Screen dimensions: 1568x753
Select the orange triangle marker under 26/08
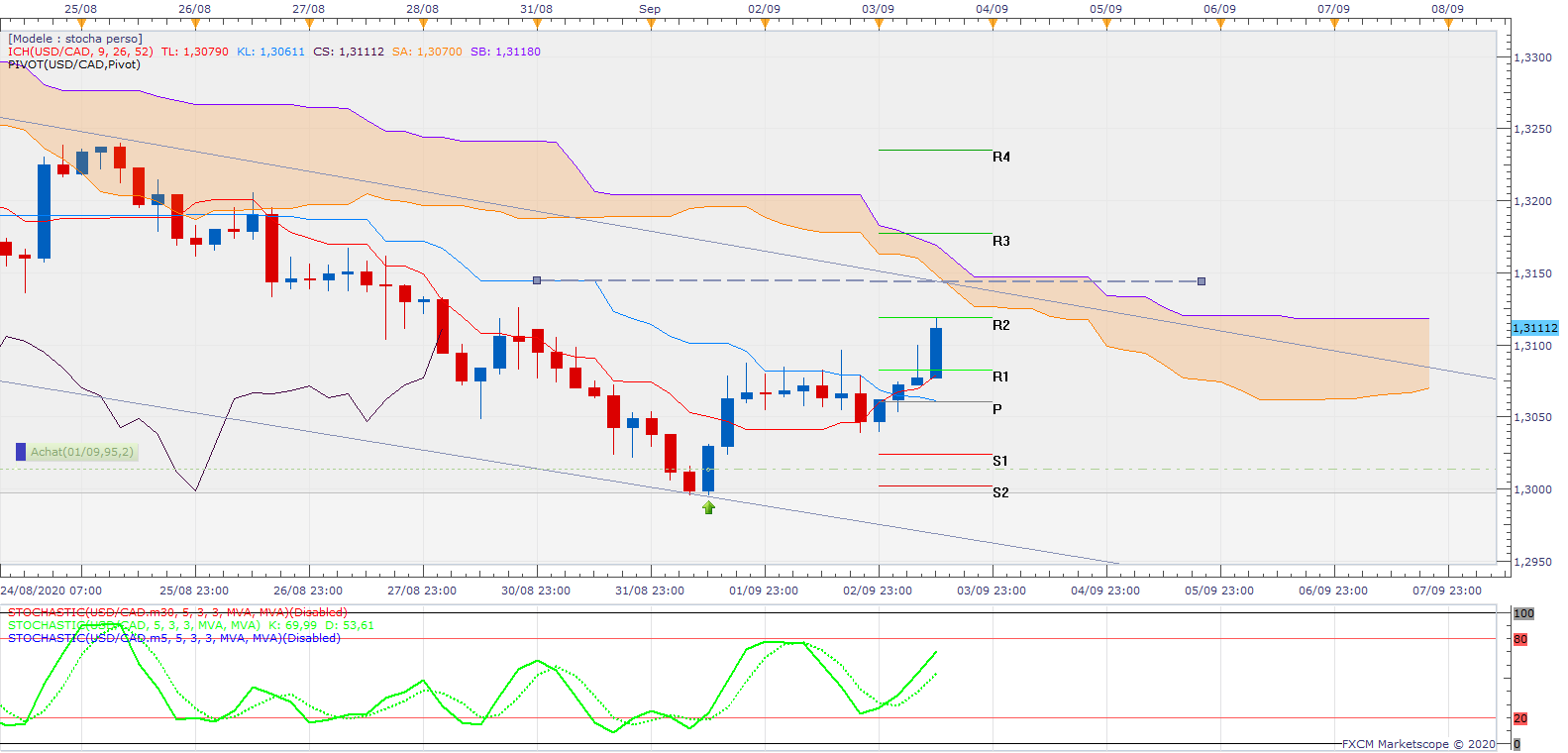[195, 25]
